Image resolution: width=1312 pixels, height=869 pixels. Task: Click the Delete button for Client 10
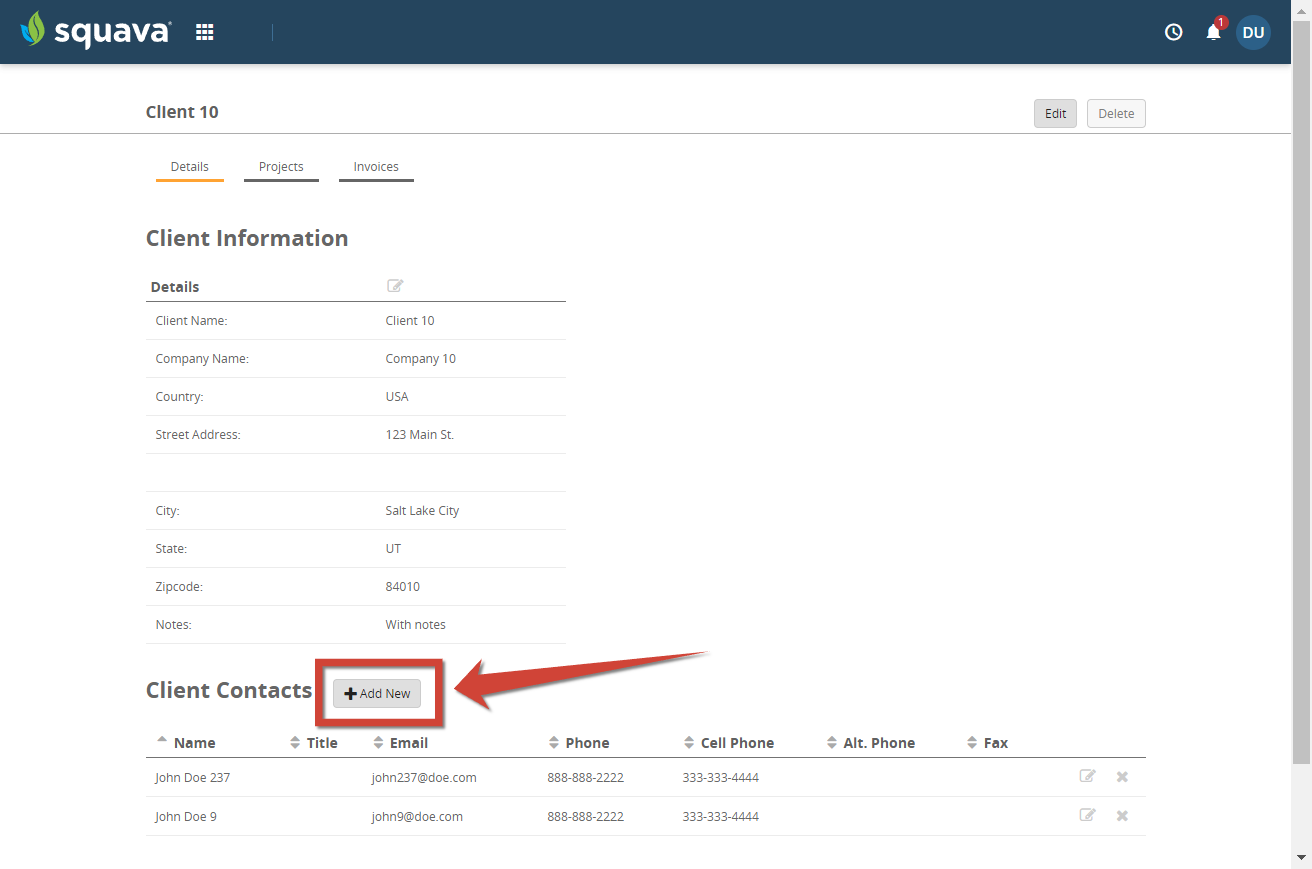(x=1116, y=113)
